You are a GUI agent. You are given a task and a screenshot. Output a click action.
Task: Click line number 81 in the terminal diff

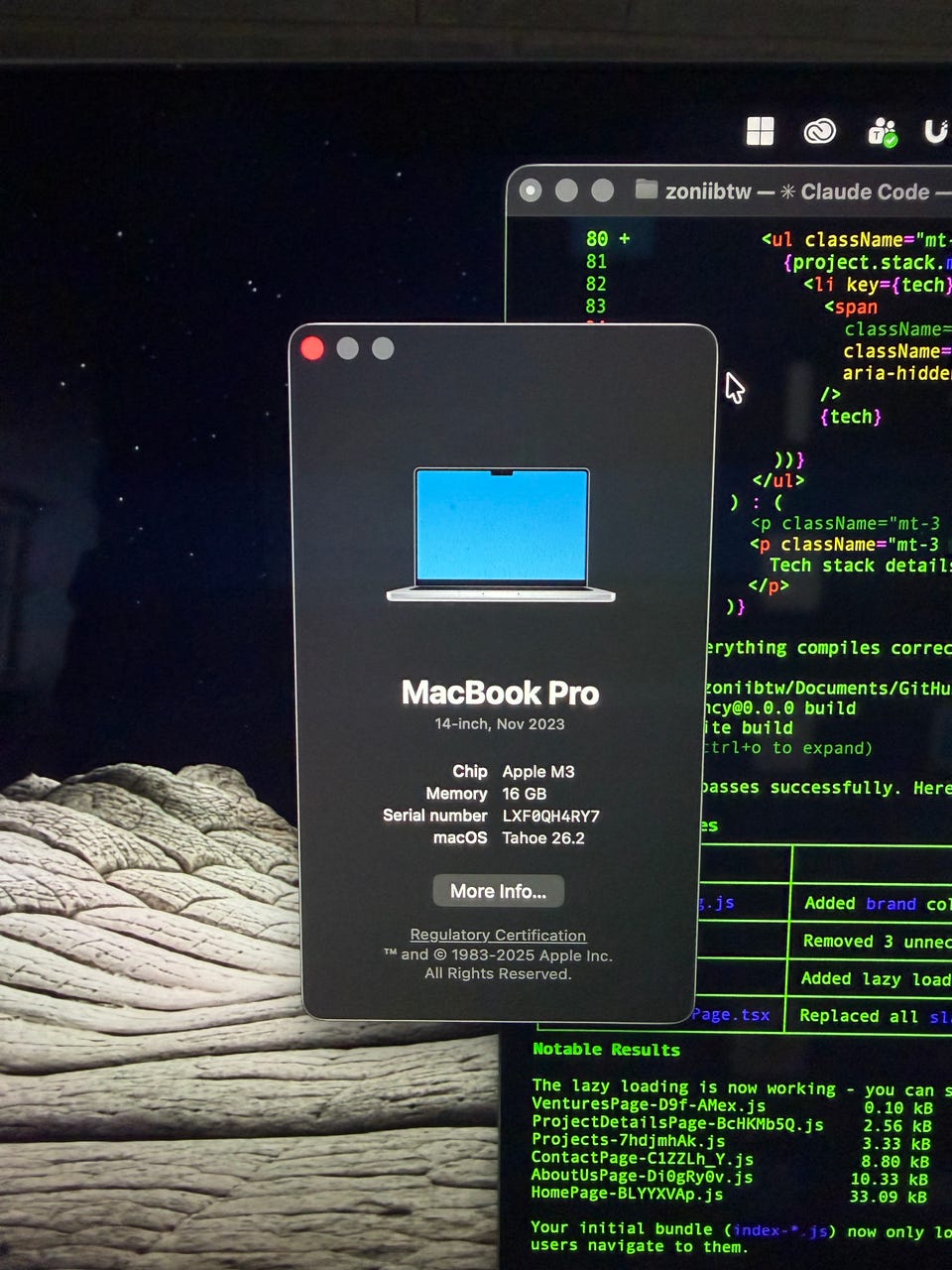coord(596,261)
